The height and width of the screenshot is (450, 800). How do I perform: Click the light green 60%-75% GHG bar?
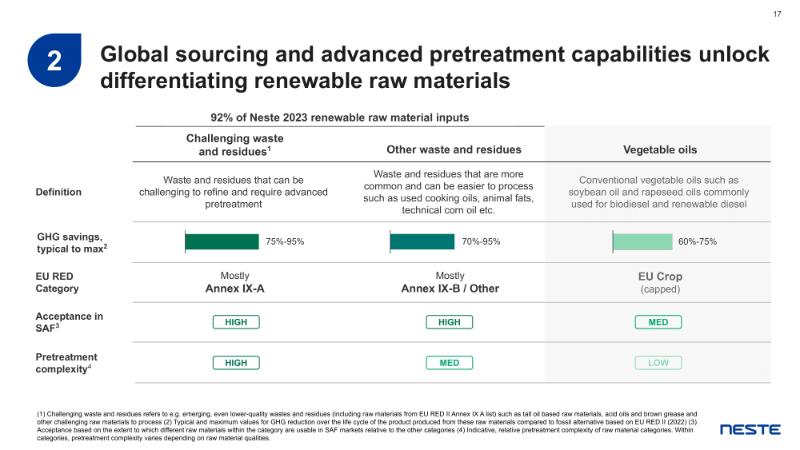pyautogui.click(x=642, y=241)
